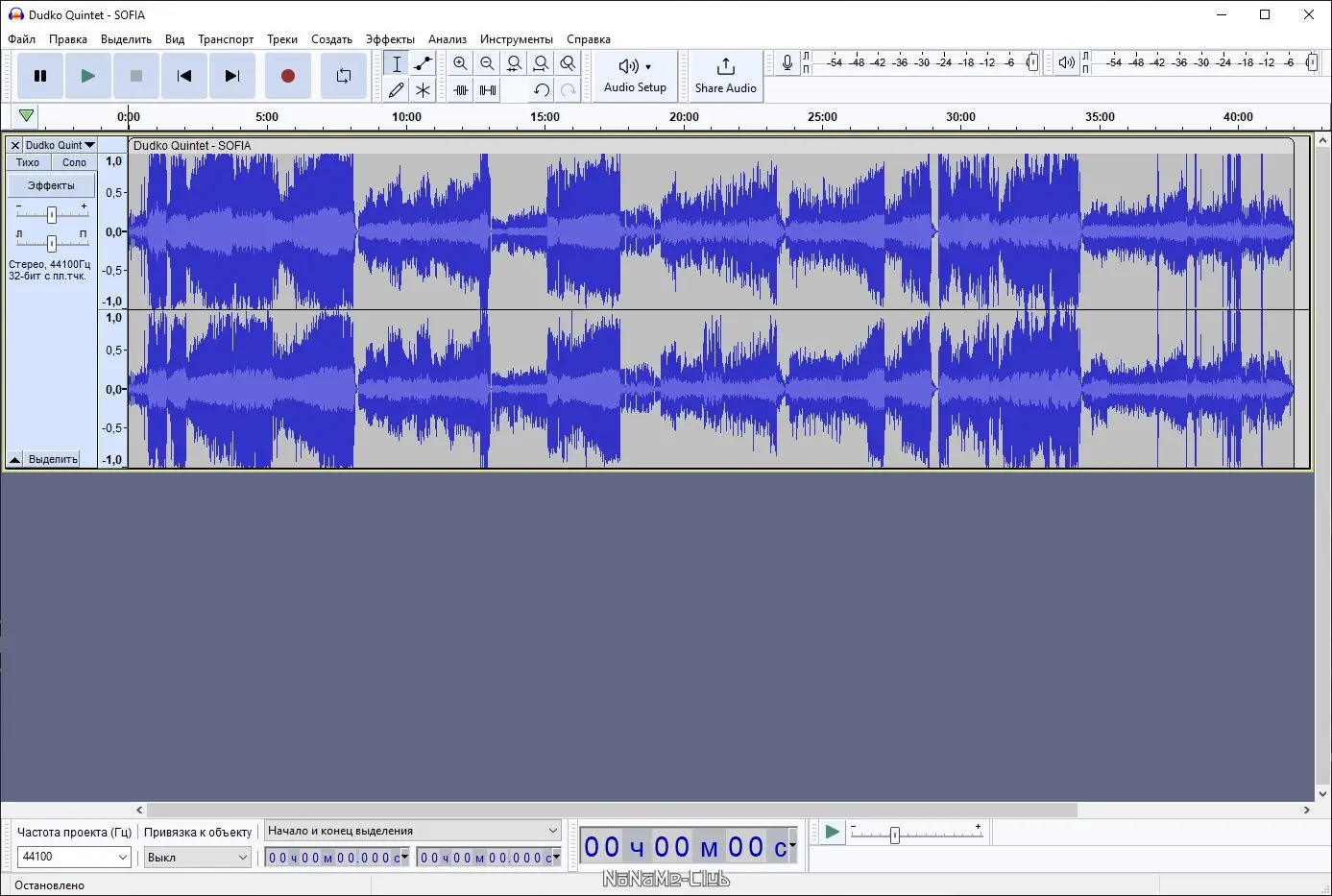1332x896 pixels.
Task: Enable loop playback
Action: click(343, 76)
